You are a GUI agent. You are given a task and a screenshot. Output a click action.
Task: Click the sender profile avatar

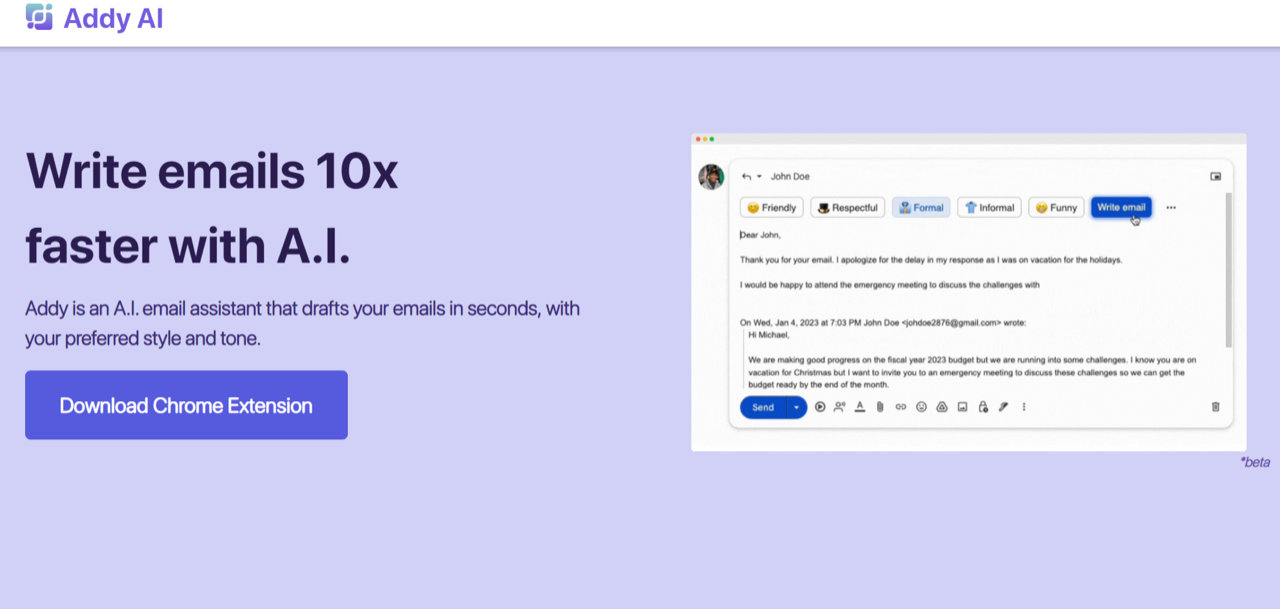[x=711, y=177]
